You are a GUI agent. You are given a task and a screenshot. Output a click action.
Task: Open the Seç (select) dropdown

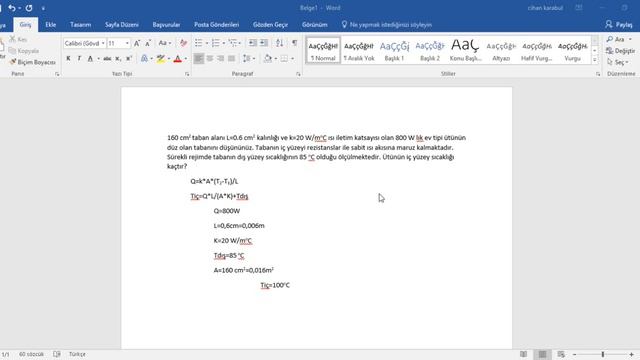click(618, 62)
